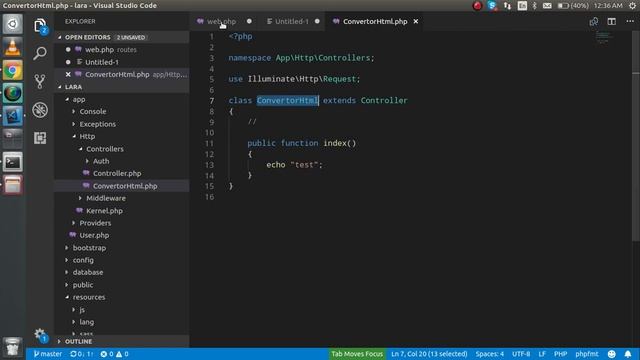Change end of line sequence LF

[542, 354]
